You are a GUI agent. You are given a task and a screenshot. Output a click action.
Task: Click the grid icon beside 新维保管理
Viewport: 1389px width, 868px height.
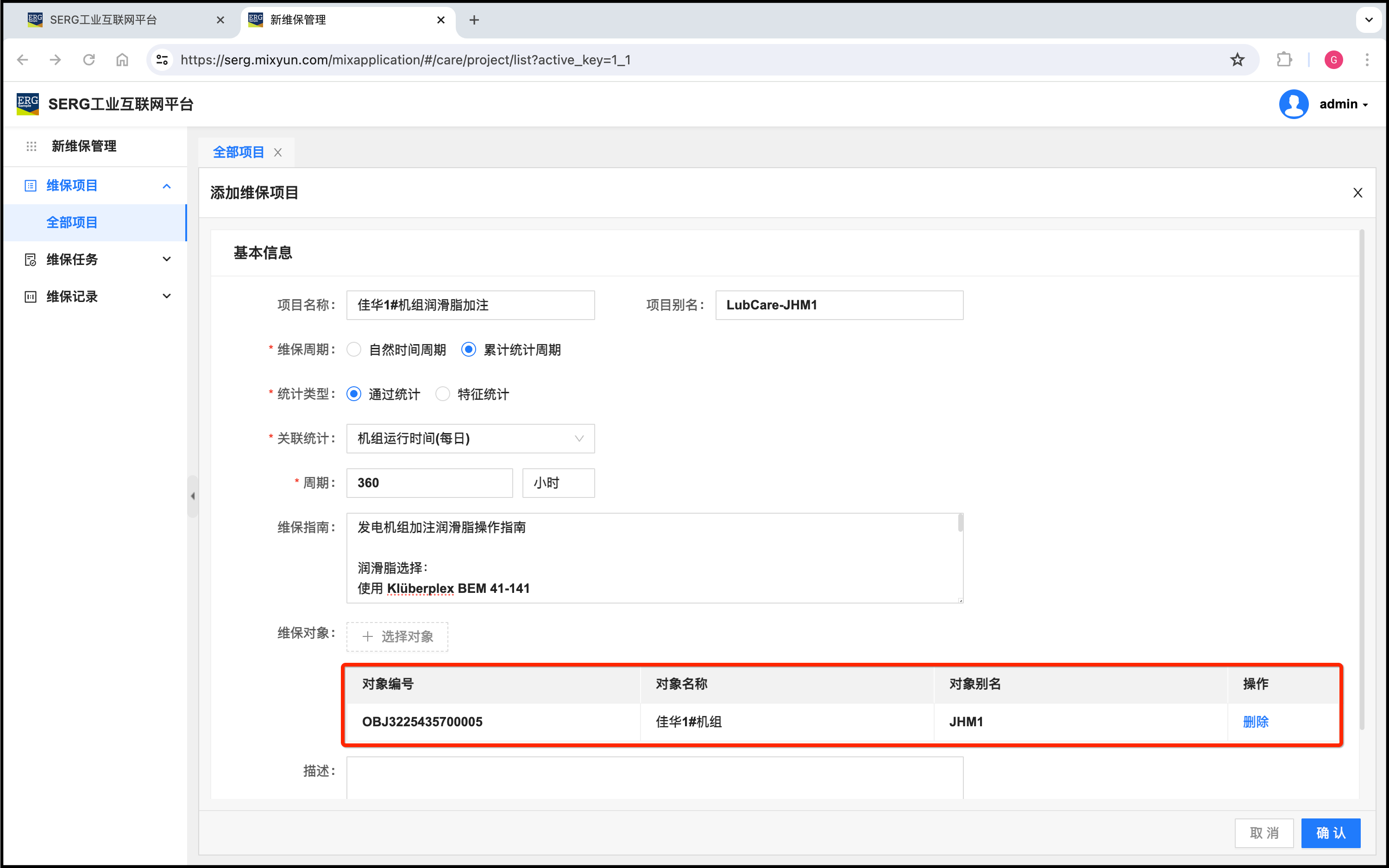[31, 146]
